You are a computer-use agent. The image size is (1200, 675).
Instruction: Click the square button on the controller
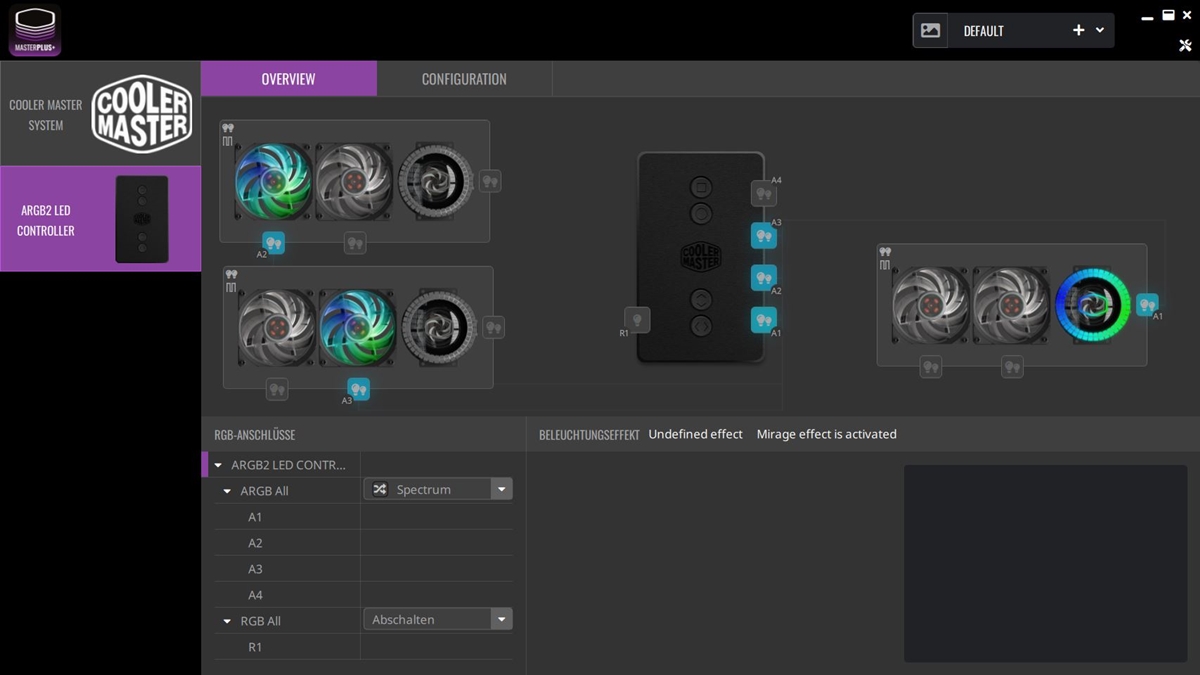coord(702,186)
